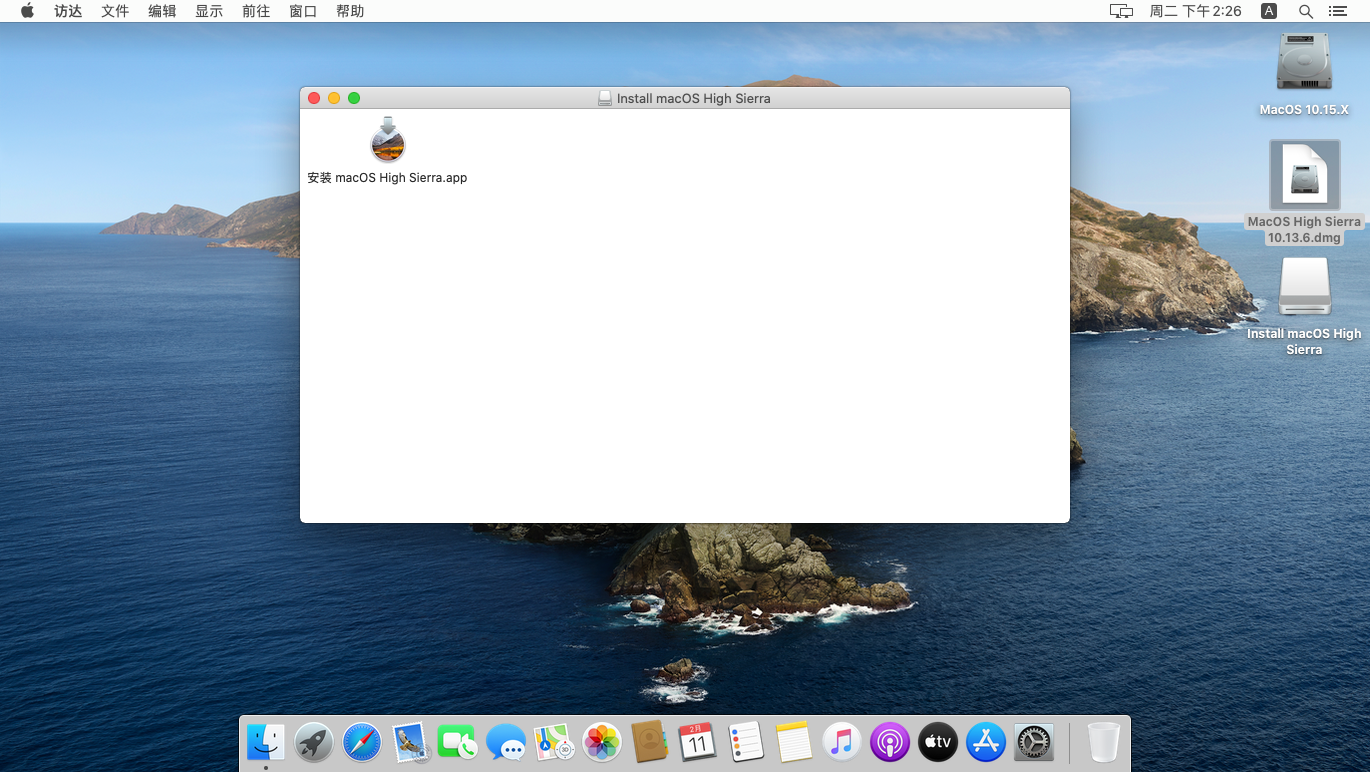Launch Launchpad from the Dock
This screenshot has width=1370, height=772.
point(313,742)
